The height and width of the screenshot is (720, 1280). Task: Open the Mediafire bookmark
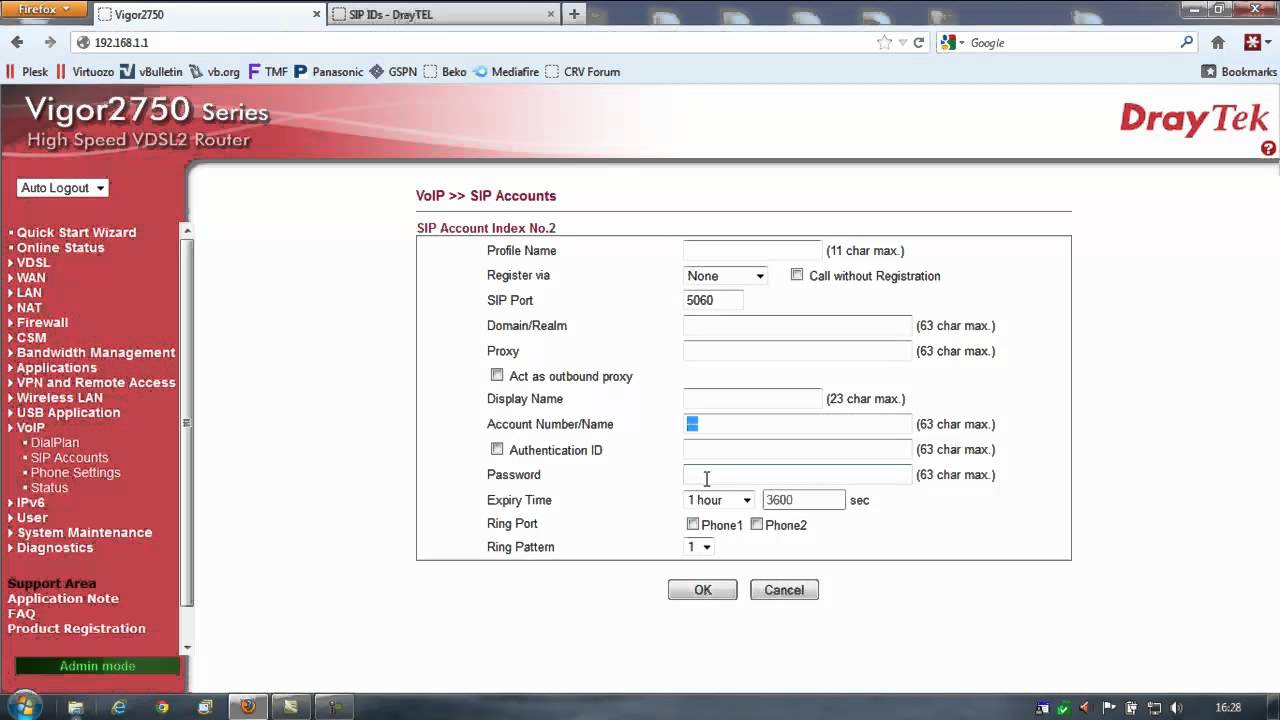[x=506, y=72]
